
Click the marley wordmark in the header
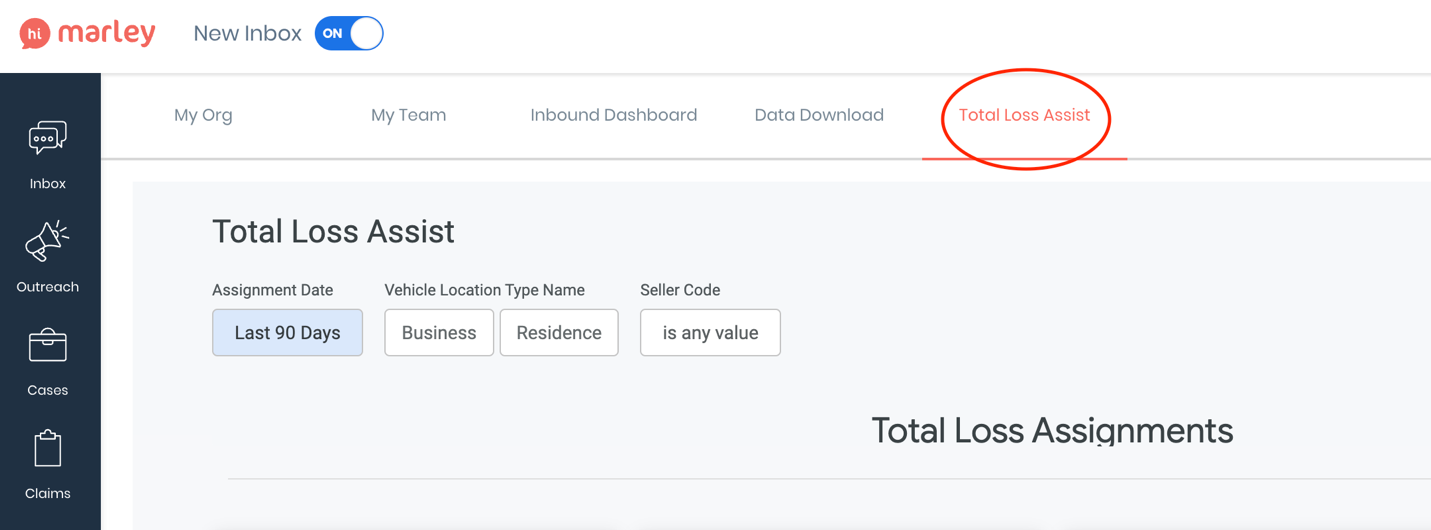tap(107, 33)
